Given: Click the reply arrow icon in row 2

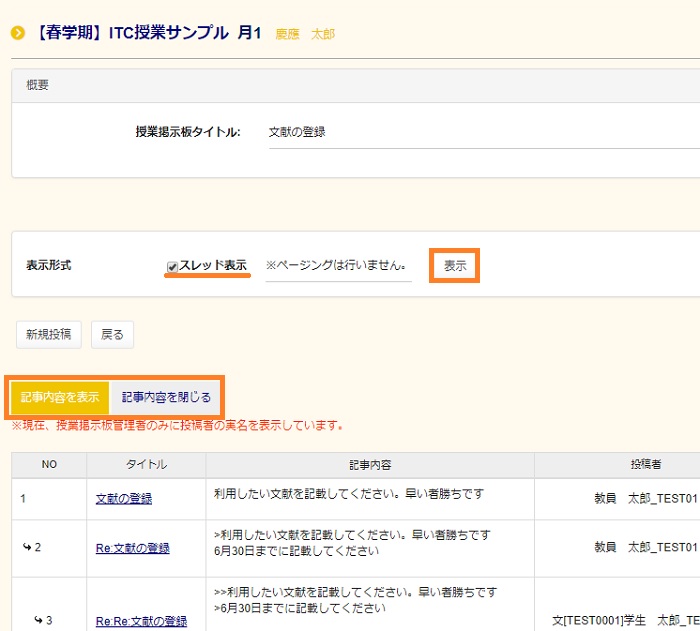Looking at the screenshot, I should [26, 548].
